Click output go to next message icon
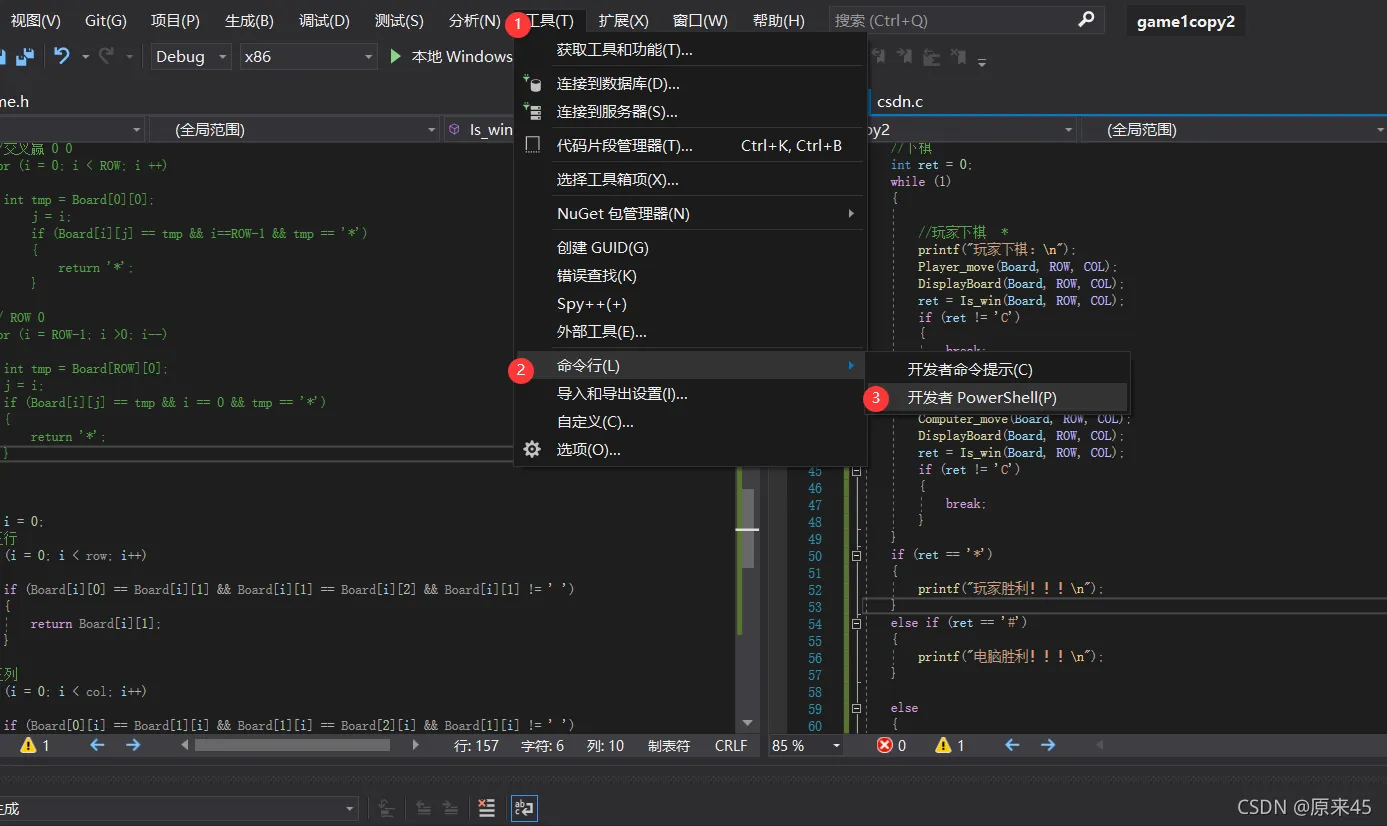 (452, 807)
